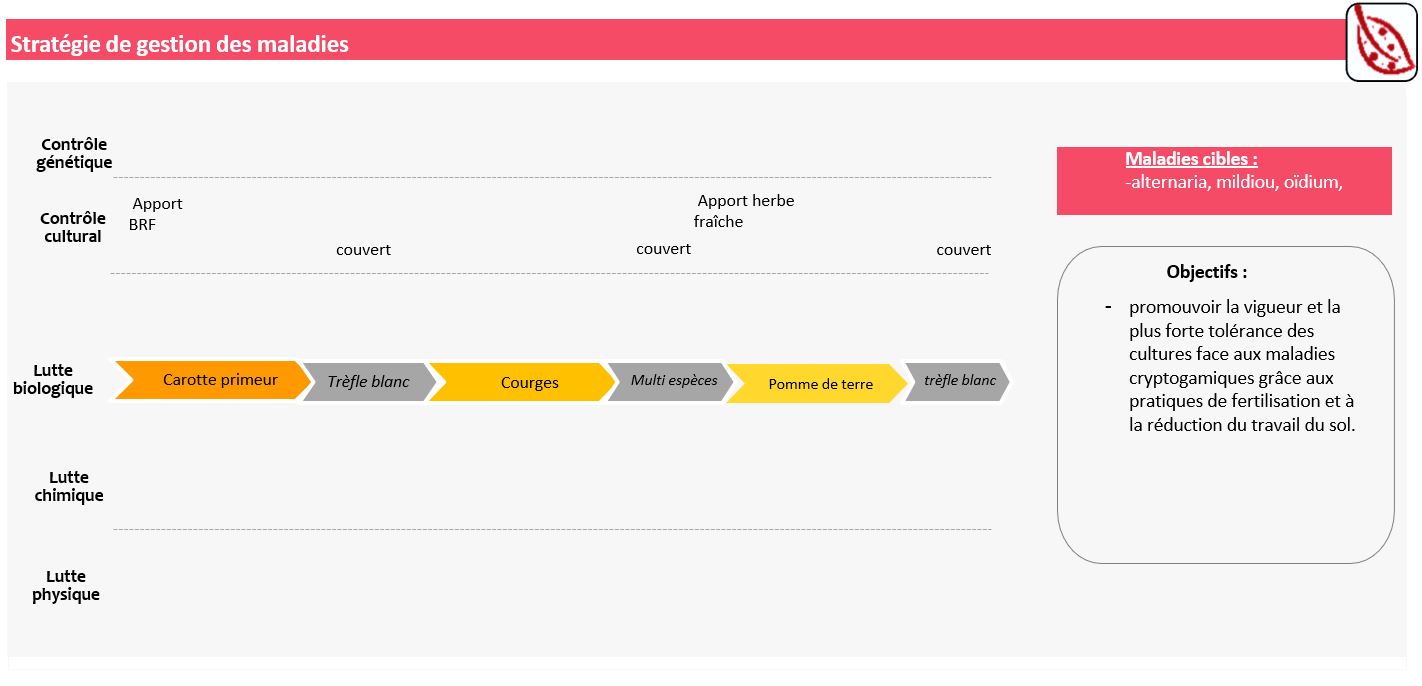Select the alternaria, mildiou, oïdium text
The height and width of the screenshot is (686, 1422).
(x=1233, y=182)
